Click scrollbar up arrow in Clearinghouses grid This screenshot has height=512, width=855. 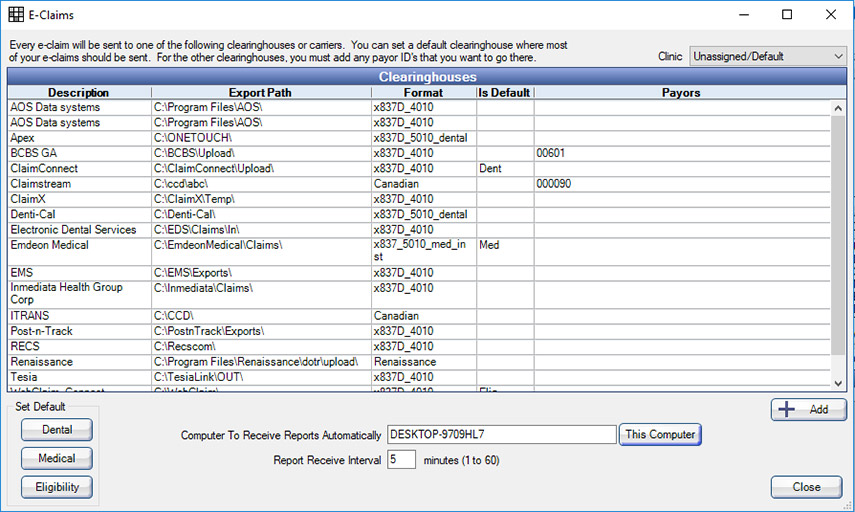click(838, 108)
